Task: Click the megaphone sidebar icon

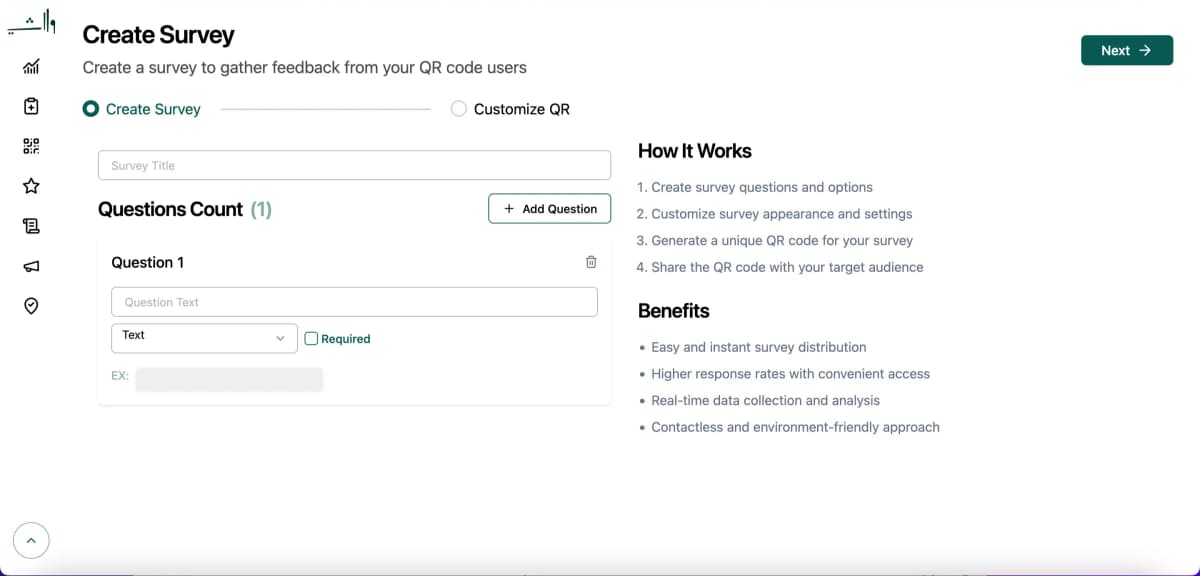Action: click(31, 266)
